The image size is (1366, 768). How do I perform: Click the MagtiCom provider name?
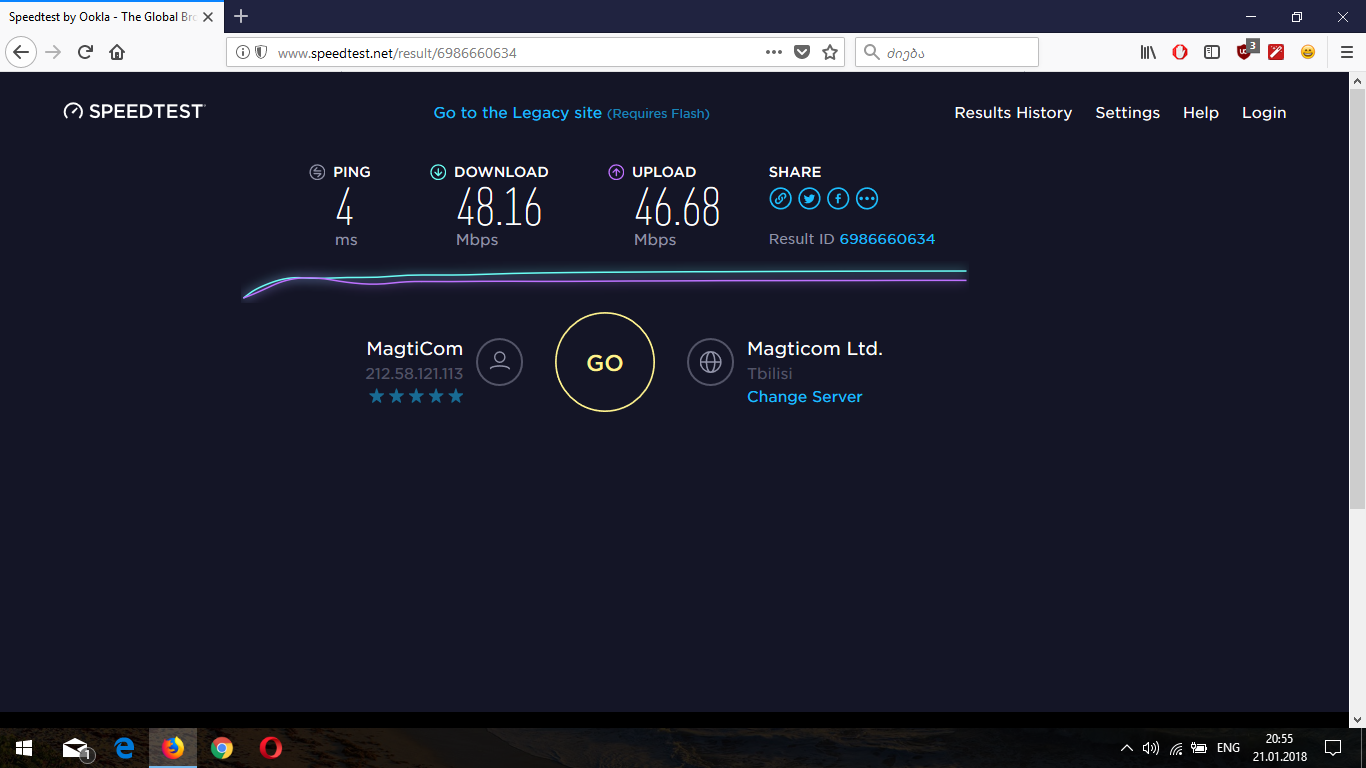[x=414, y=349]
